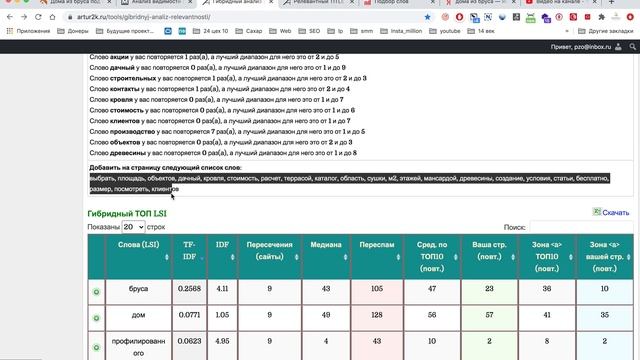The width and height of the screenshot is (640, 360).
Task: Open the youtube bookmark folder
Action: click(444, 31)
